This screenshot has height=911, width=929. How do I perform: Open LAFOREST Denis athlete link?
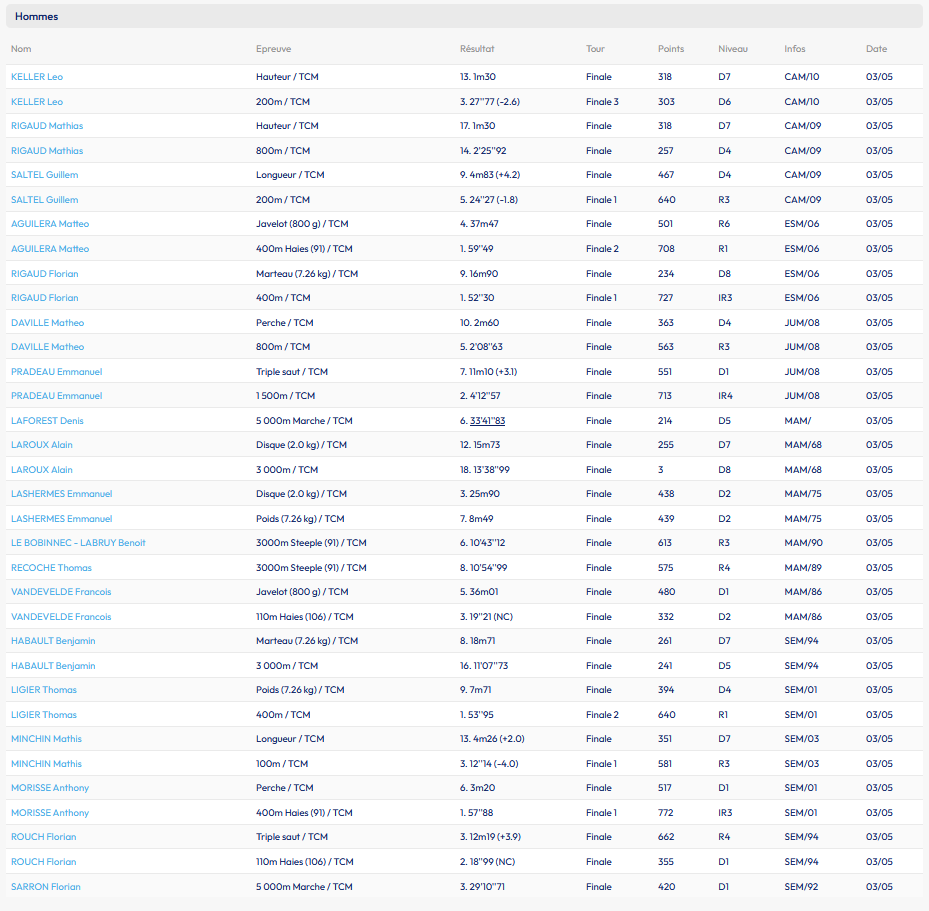[x=47, y=421]
